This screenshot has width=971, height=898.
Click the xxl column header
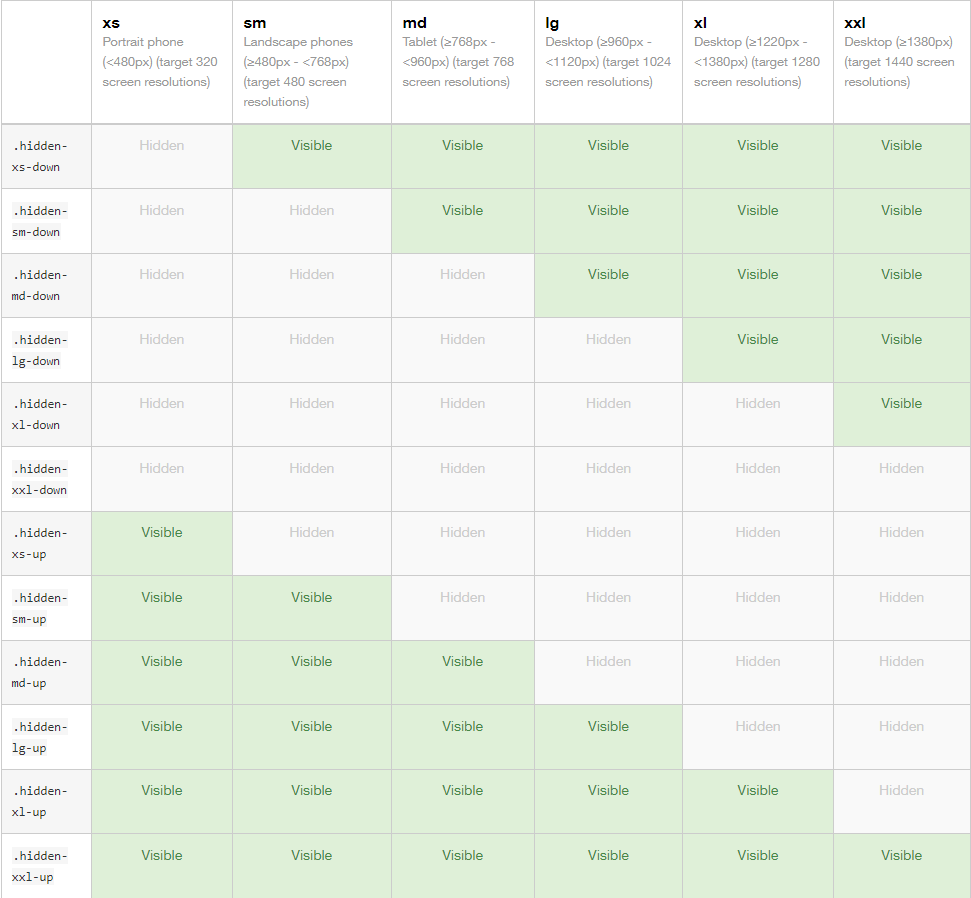pyautogui.click(x=855, y=22)
